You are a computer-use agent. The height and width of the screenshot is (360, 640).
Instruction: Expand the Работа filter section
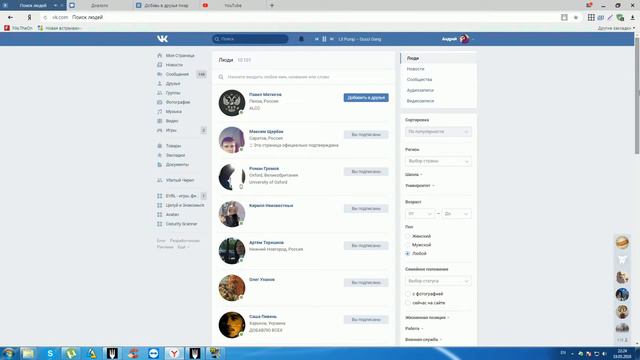pyautogui.click(x=414, y=328)
